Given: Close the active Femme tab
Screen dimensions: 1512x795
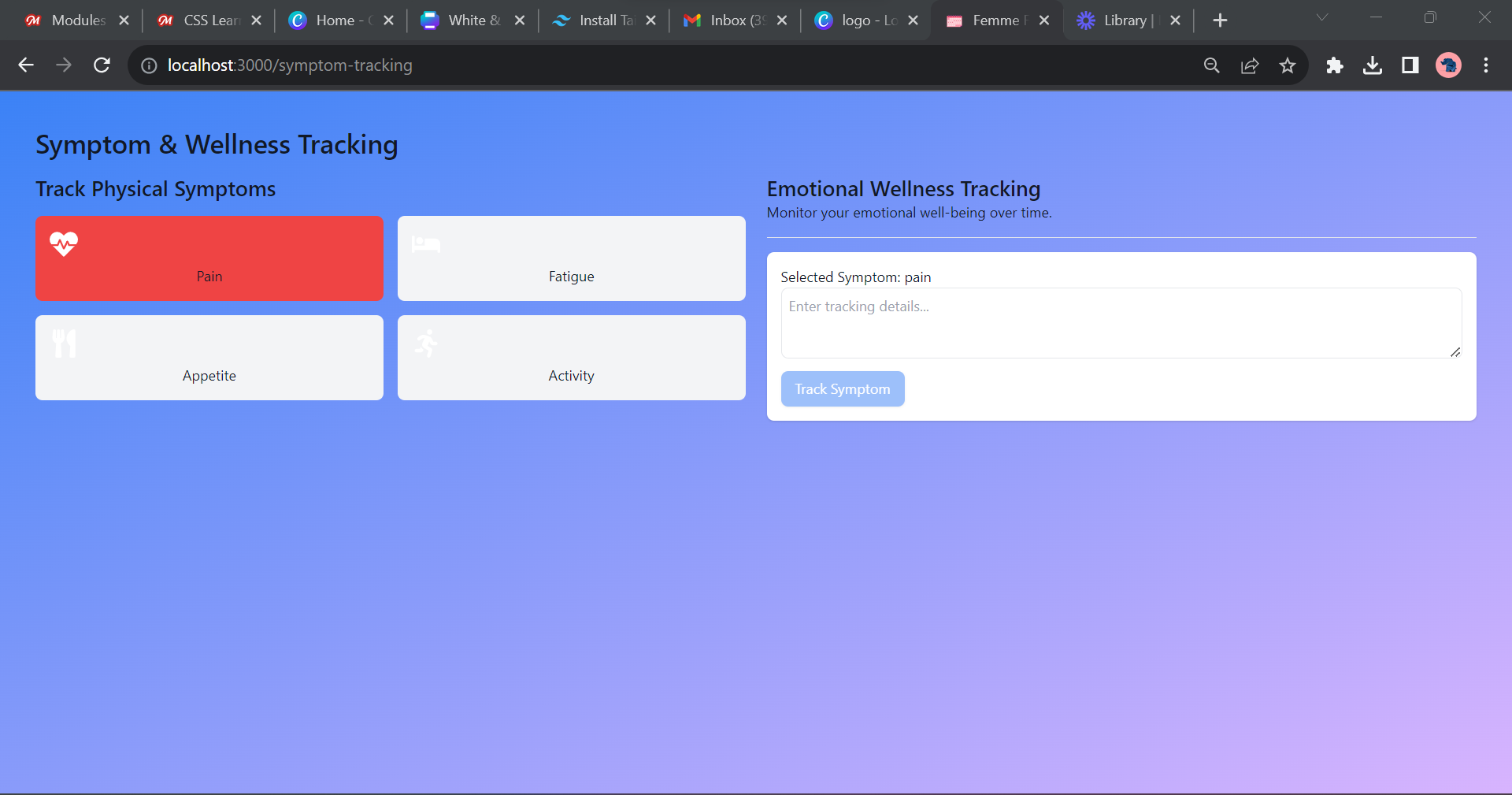Looking at the screenshot, I should point(1044,20).
